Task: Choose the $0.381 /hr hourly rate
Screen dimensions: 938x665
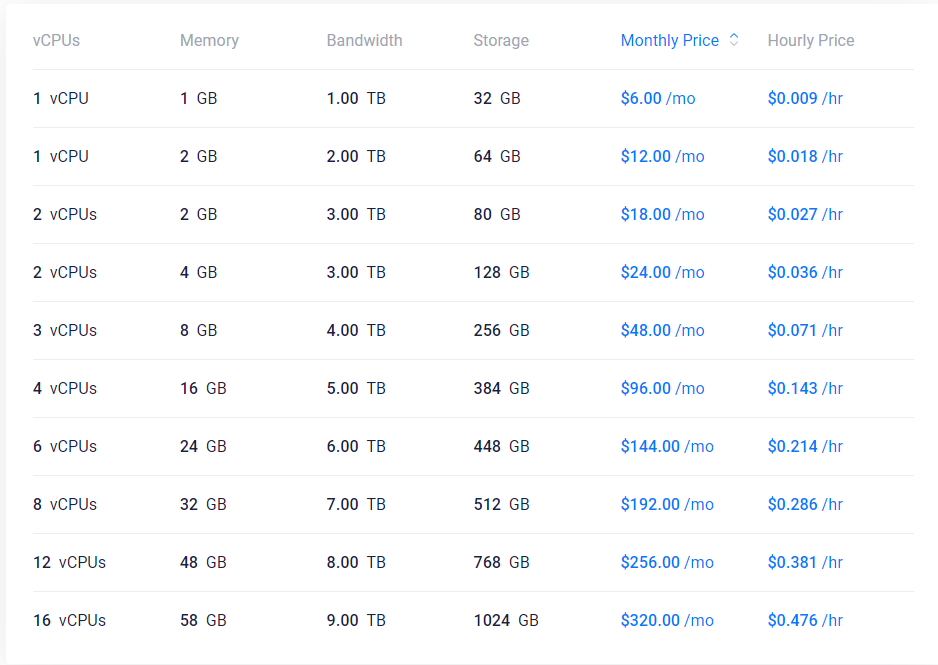Action: (805, 562)
